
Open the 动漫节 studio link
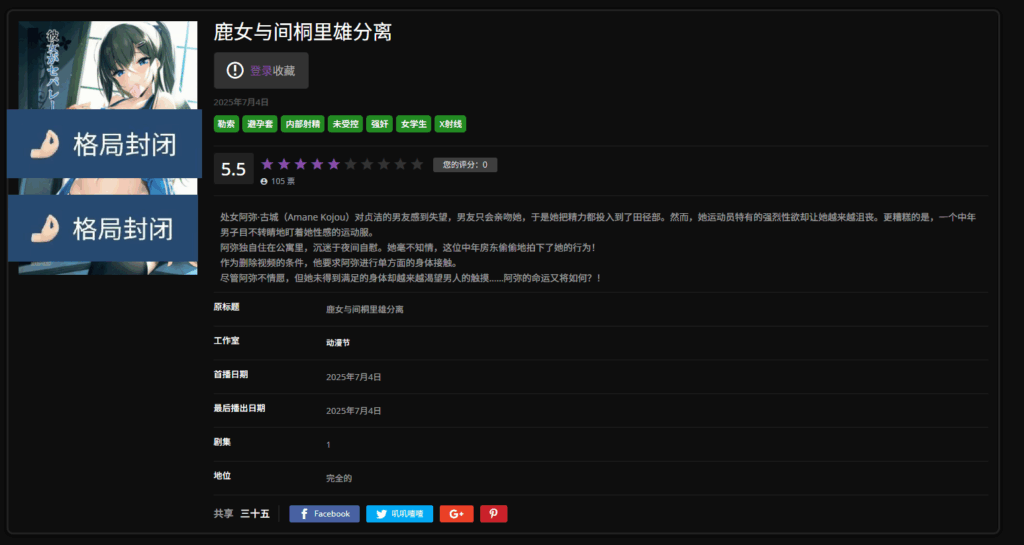[x=338, y=343]
